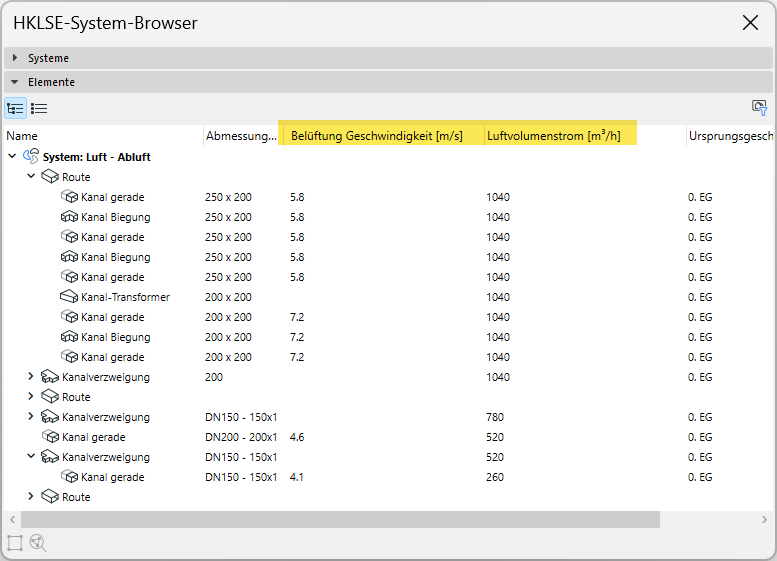Expand the Systeme section
The height and width of the screenshot is (561, 777).
14,57
